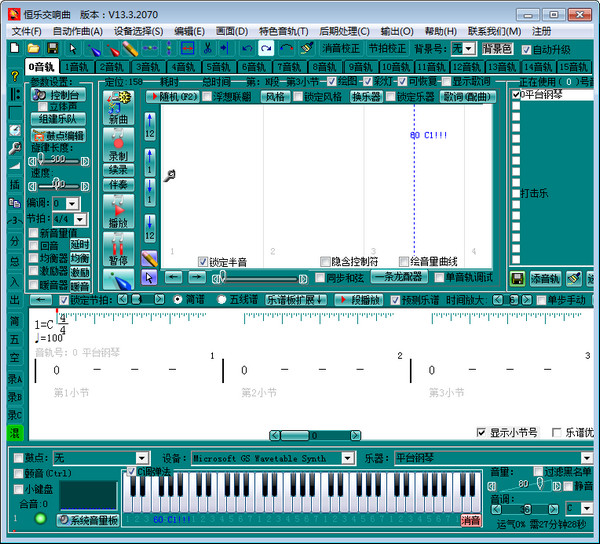Screen dimensions: 600x544
Task: Toggle the 锁定半音 checkbox
Action: coord(203,261)
